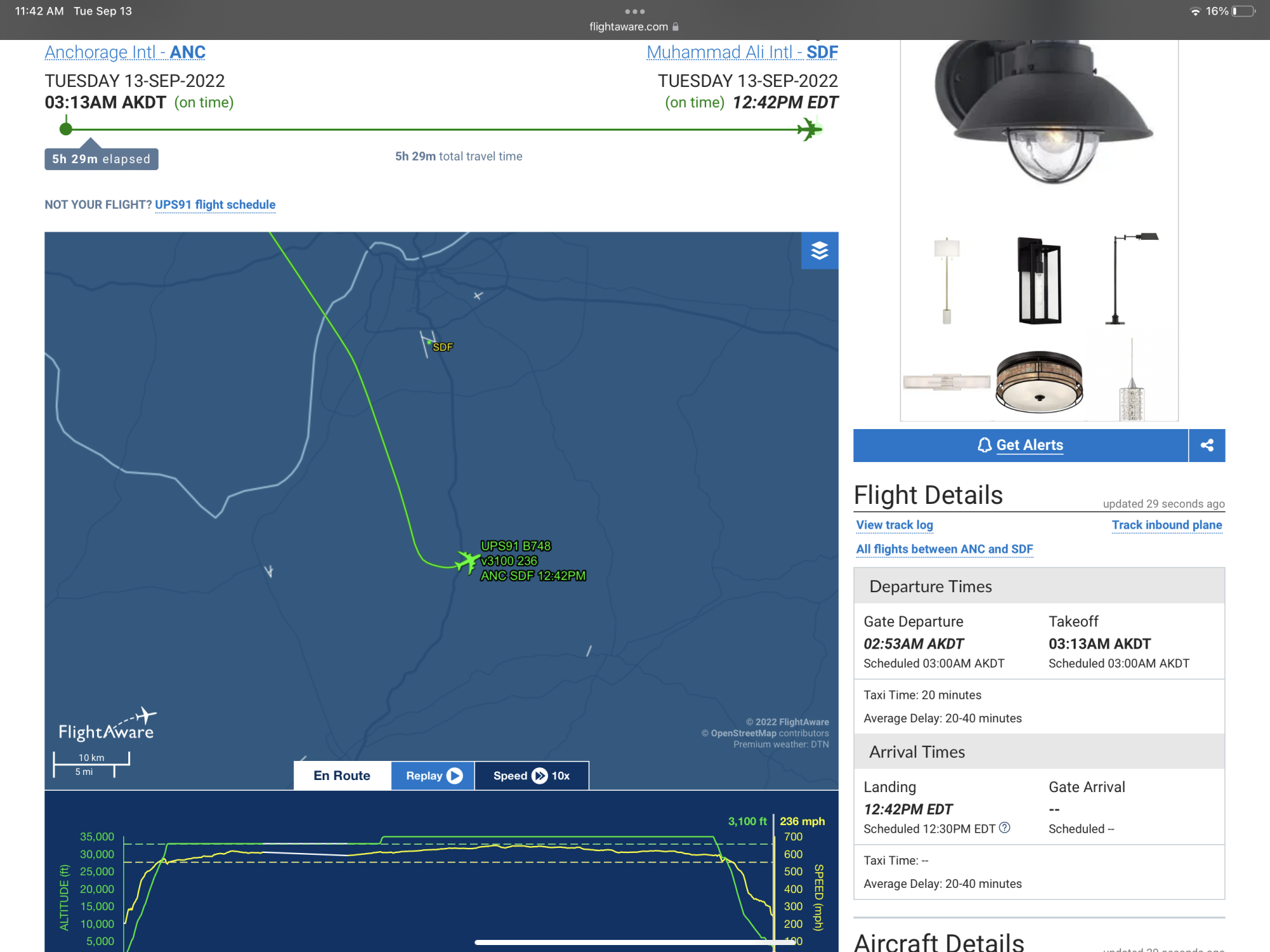Click the 5h 29m total travel time text
Viewport: 1270px width, 952px height.
(458, 157)
